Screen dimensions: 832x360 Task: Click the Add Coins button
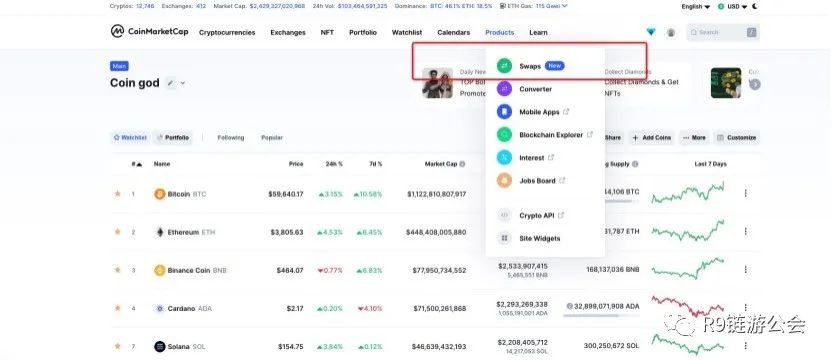click(652, 138)
